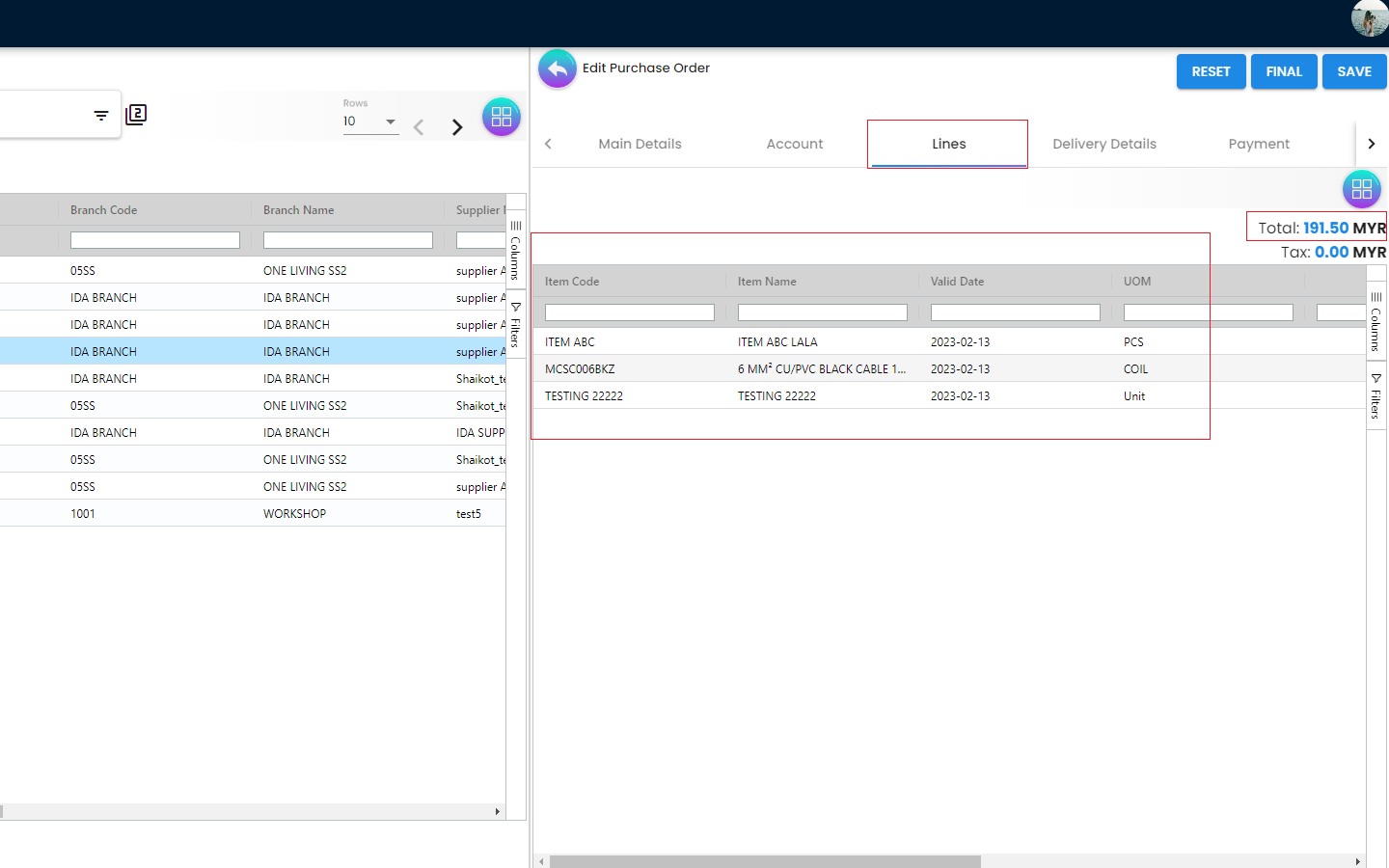Open grid menu button in left listing panel

501,117
